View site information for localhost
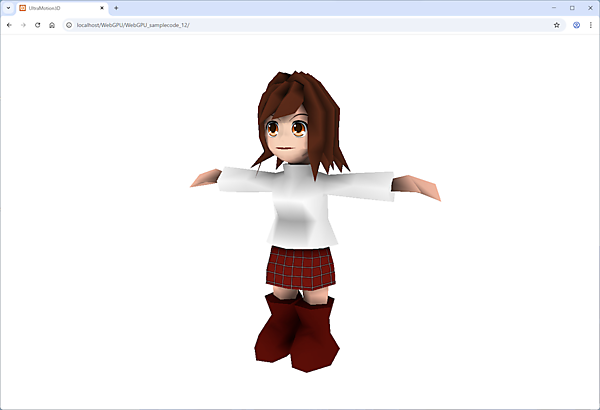Image resolution: width=600 pixels, height=410 pixels. pos(68,24)
